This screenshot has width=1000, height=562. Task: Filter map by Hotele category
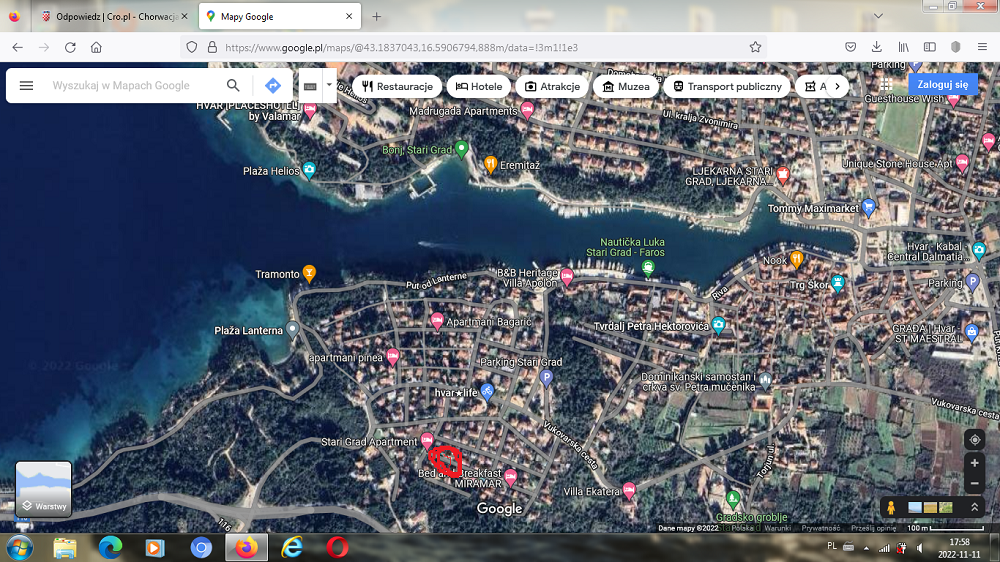tap(479, 86)
